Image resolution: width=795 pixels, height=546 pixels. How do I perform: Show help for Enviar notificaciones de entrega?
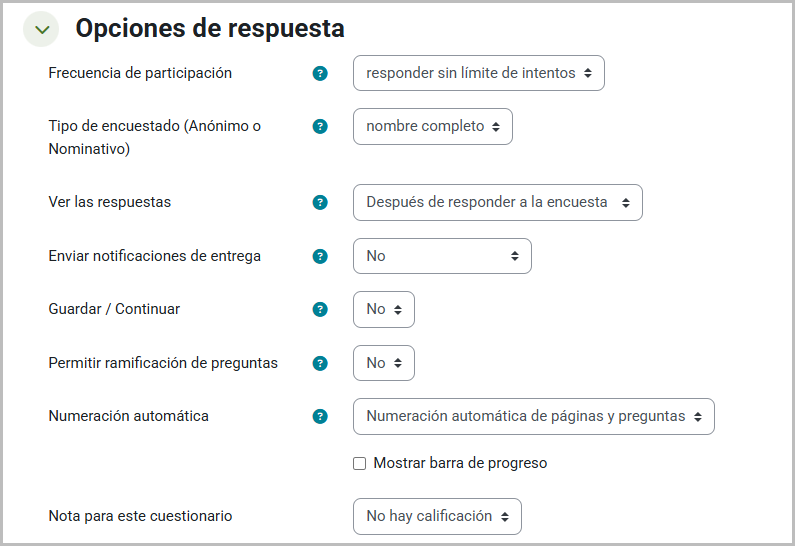[x=320, y=256]
